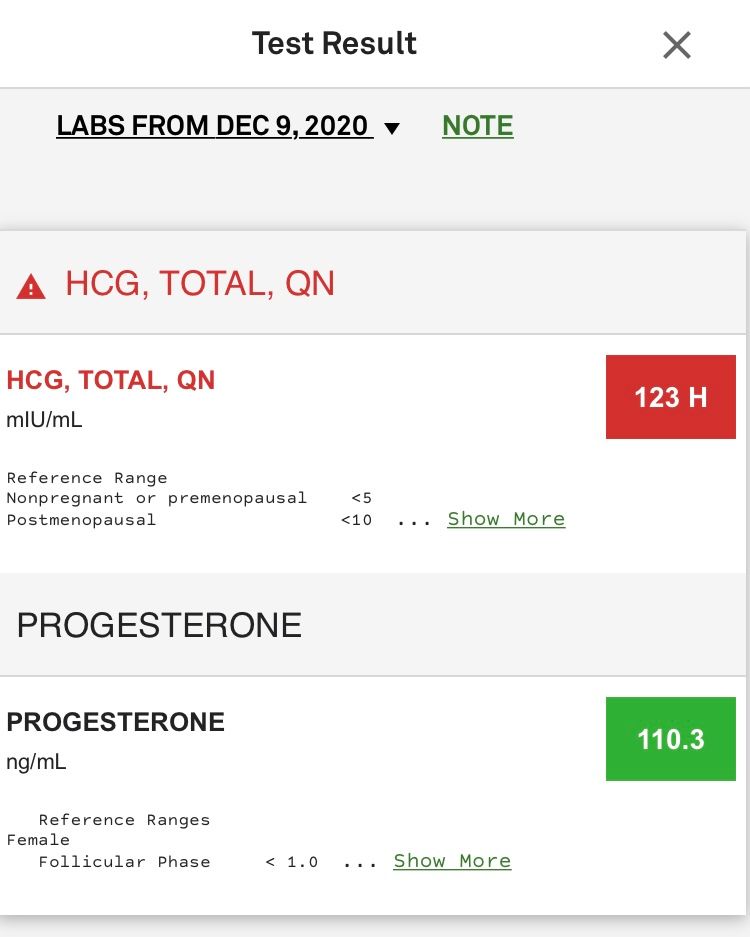Open the NOTE link

tap(477, 126)
